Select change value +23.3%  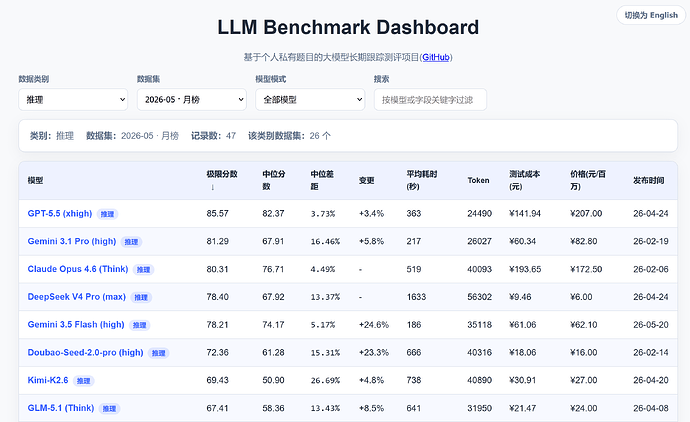point(374,352)
